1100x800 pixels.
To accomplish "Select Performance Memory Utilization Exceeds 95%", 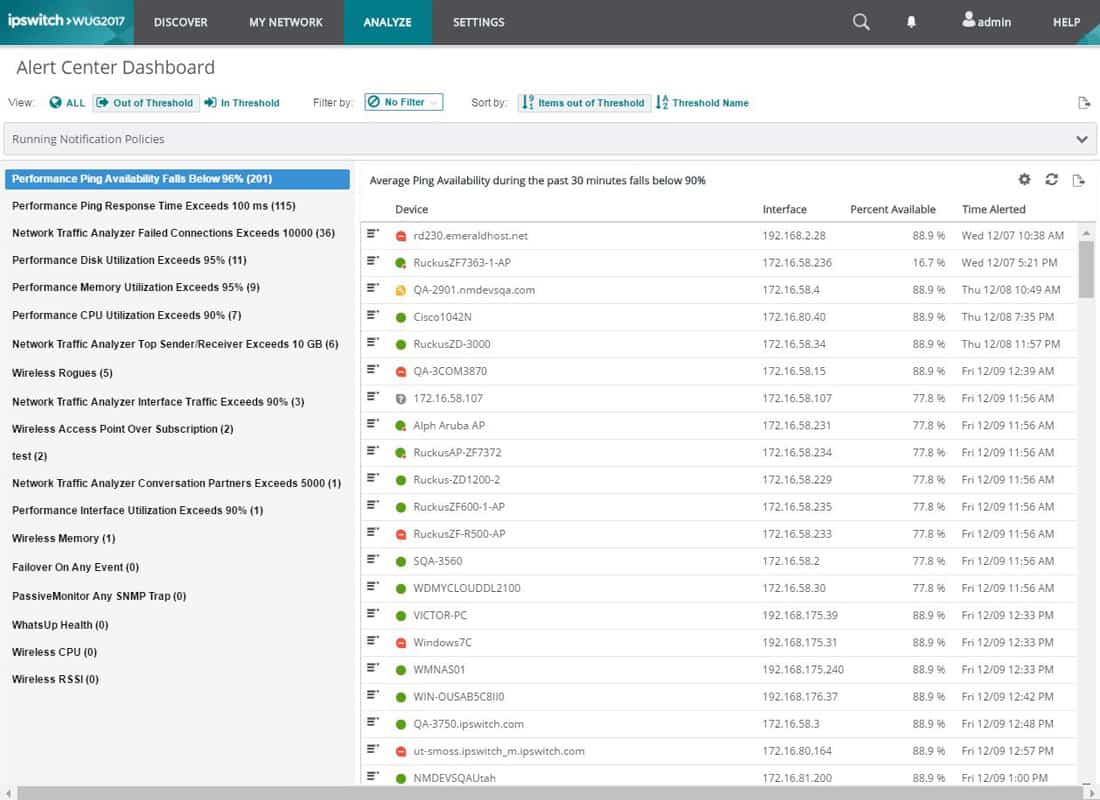I will 135,287.
